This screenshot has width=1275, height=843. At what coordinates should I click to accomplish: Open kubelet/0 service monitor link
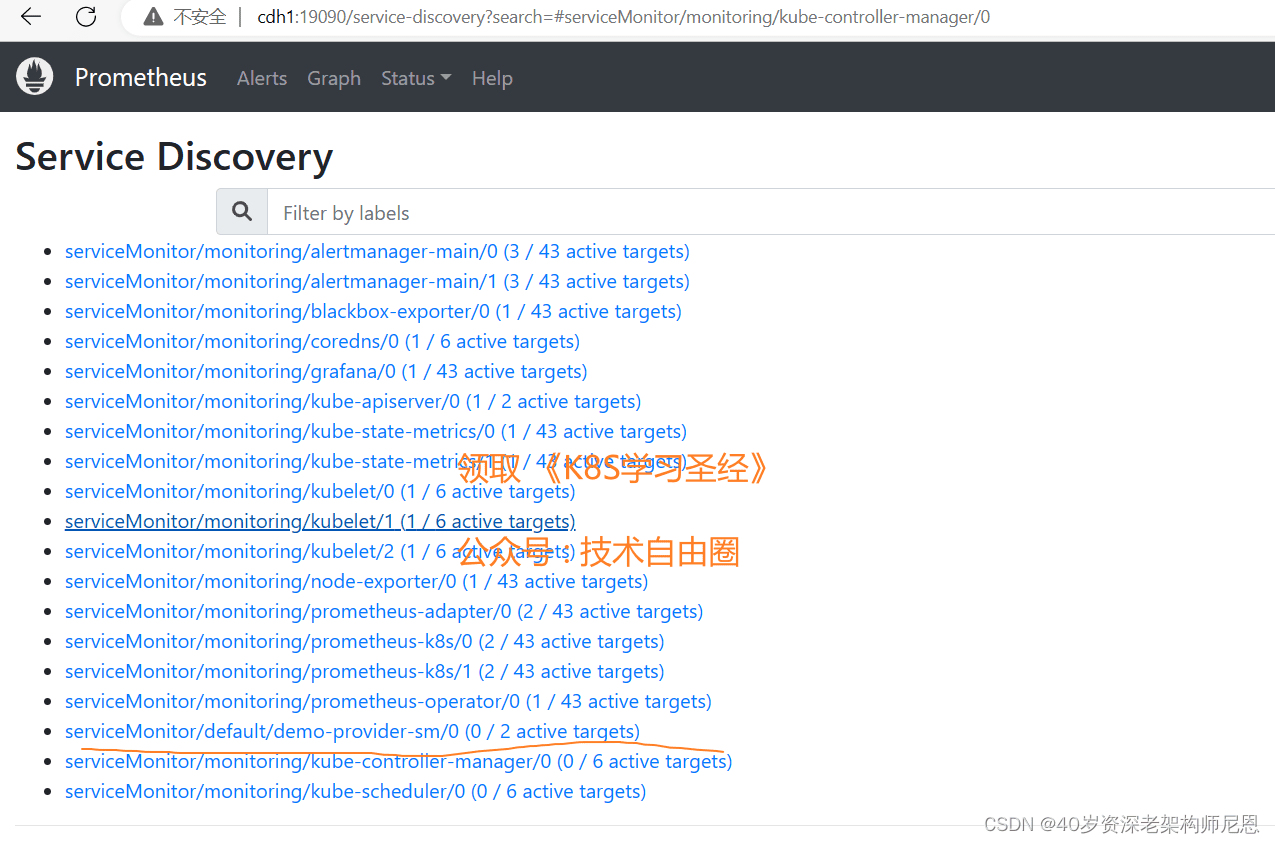point(320,491)
